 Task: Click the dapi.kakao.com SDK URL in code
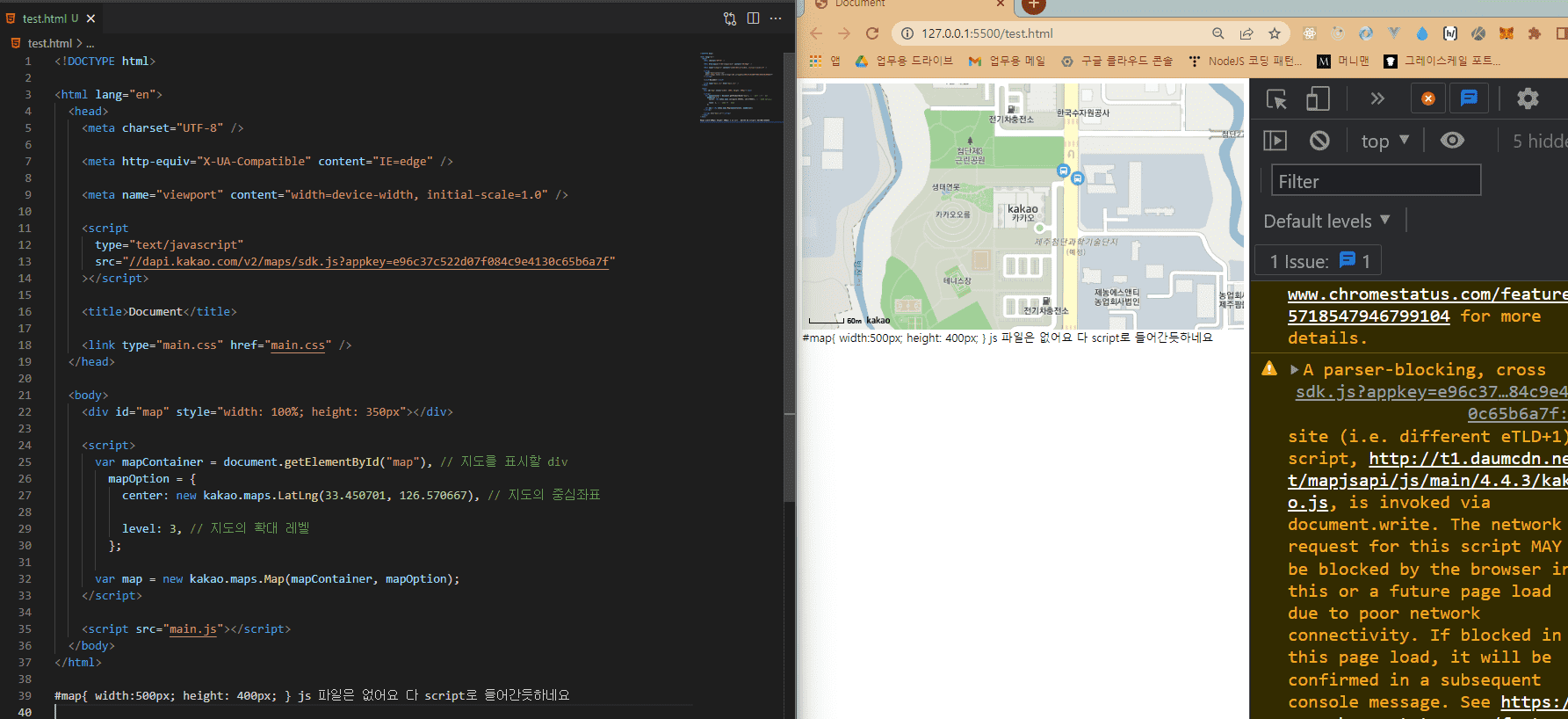click(369, 262)
